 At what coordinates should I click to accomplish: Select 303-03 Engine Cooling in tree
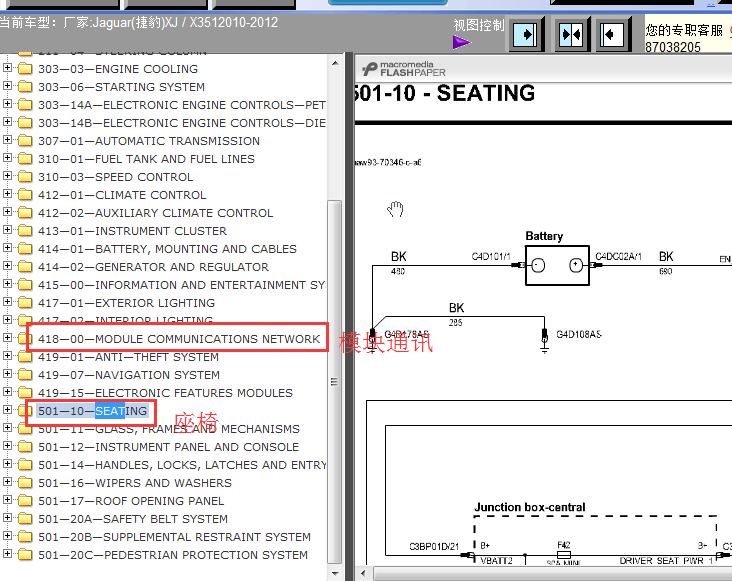point(118,69)
